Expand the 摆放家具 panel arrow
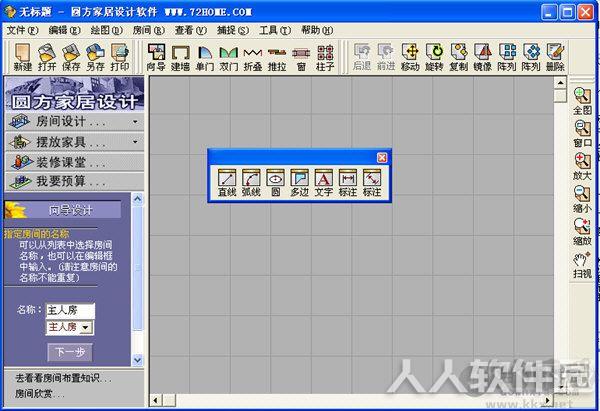The image size is (600, 411). (x=135, y=142)
